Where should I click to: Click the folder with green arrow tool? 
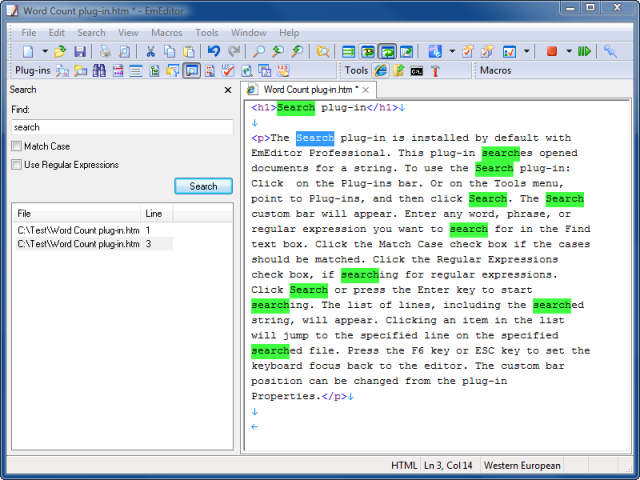pyautogui.click(x=398, y=71)
